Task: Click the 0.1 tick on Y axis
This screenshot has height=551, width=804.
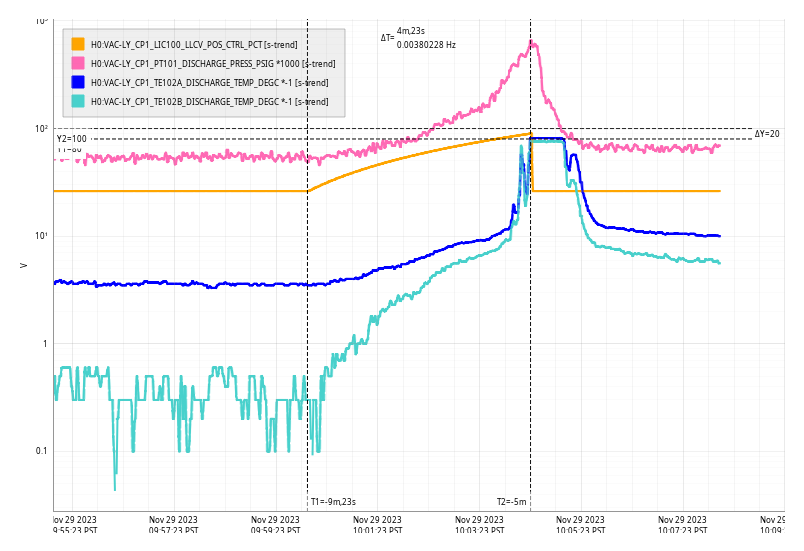Action: pyautogui.click(x=42, y=451)
